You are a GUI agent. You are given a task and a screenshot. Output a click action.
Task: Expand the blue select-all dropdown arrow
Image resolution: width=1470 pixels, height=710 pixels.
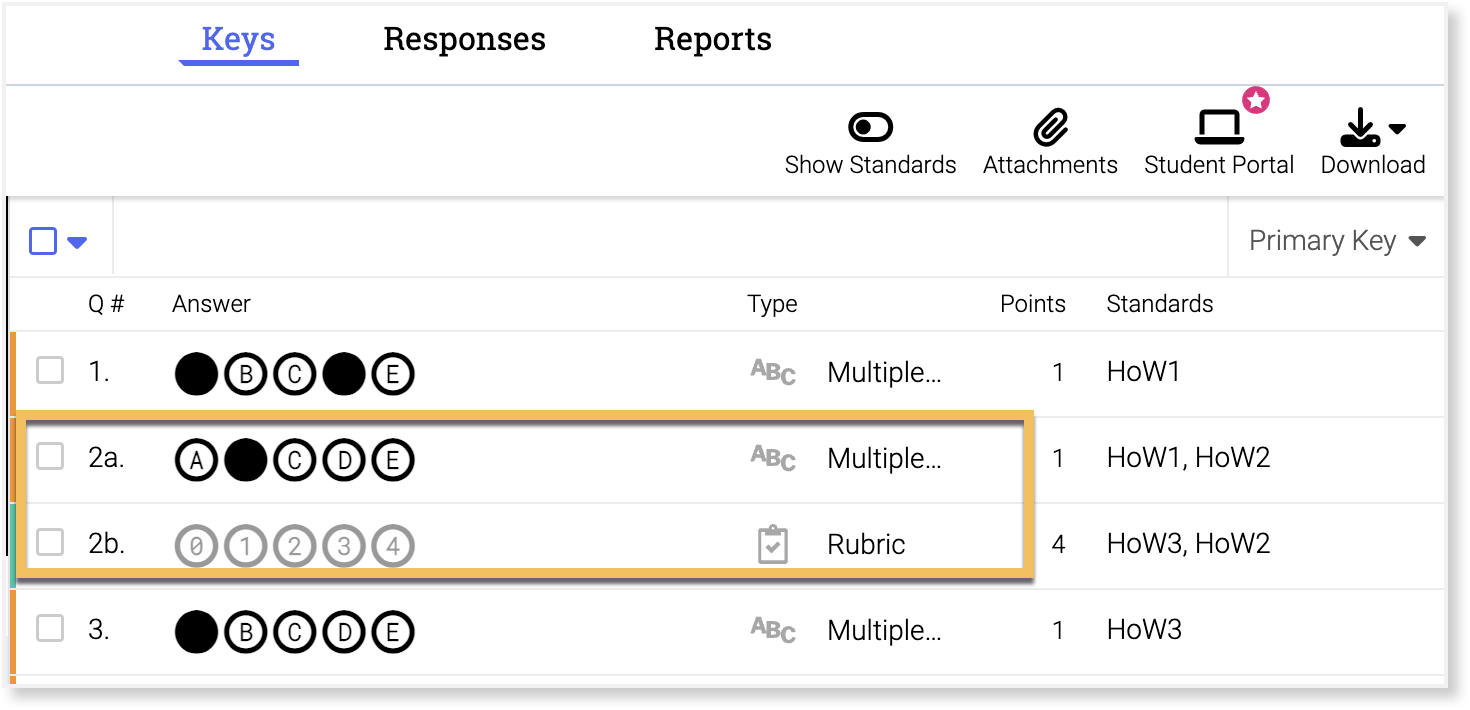coord(77,242)
